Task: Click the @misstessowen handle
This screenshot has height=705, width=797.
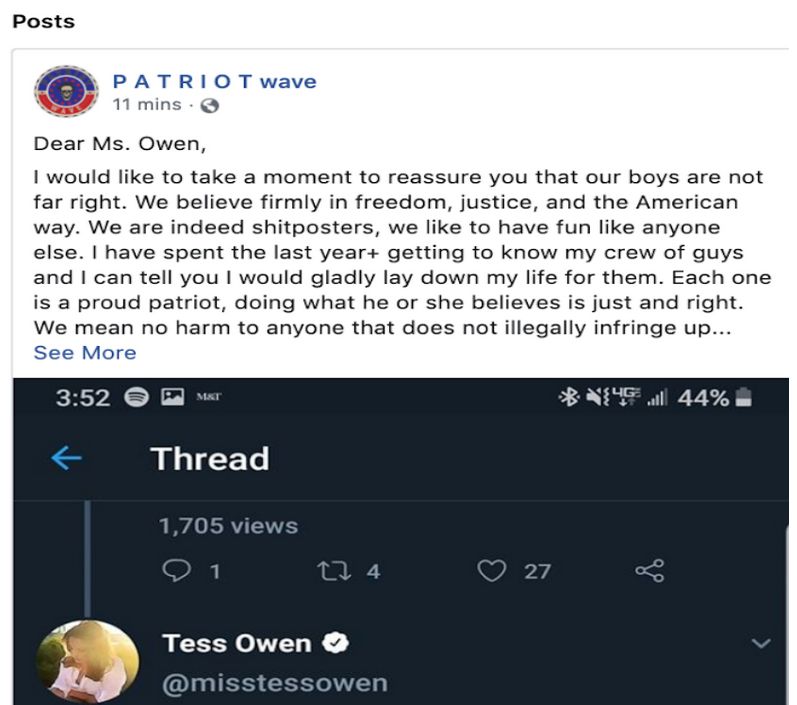Action: pos(275,683)
